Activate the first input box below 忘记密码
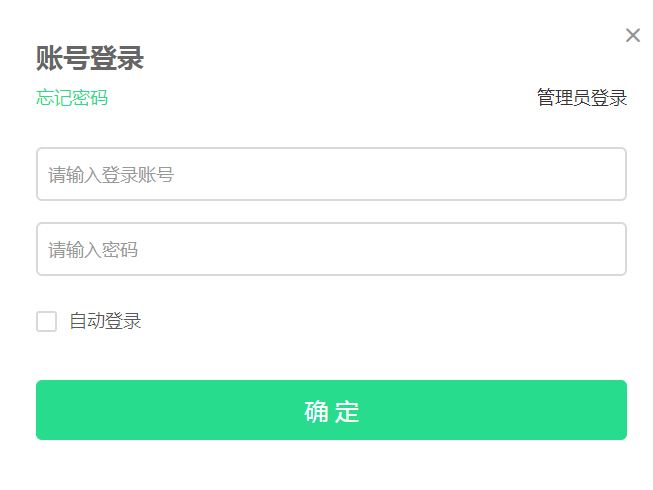Screen dimensions: 653x490 coord(331,174)
